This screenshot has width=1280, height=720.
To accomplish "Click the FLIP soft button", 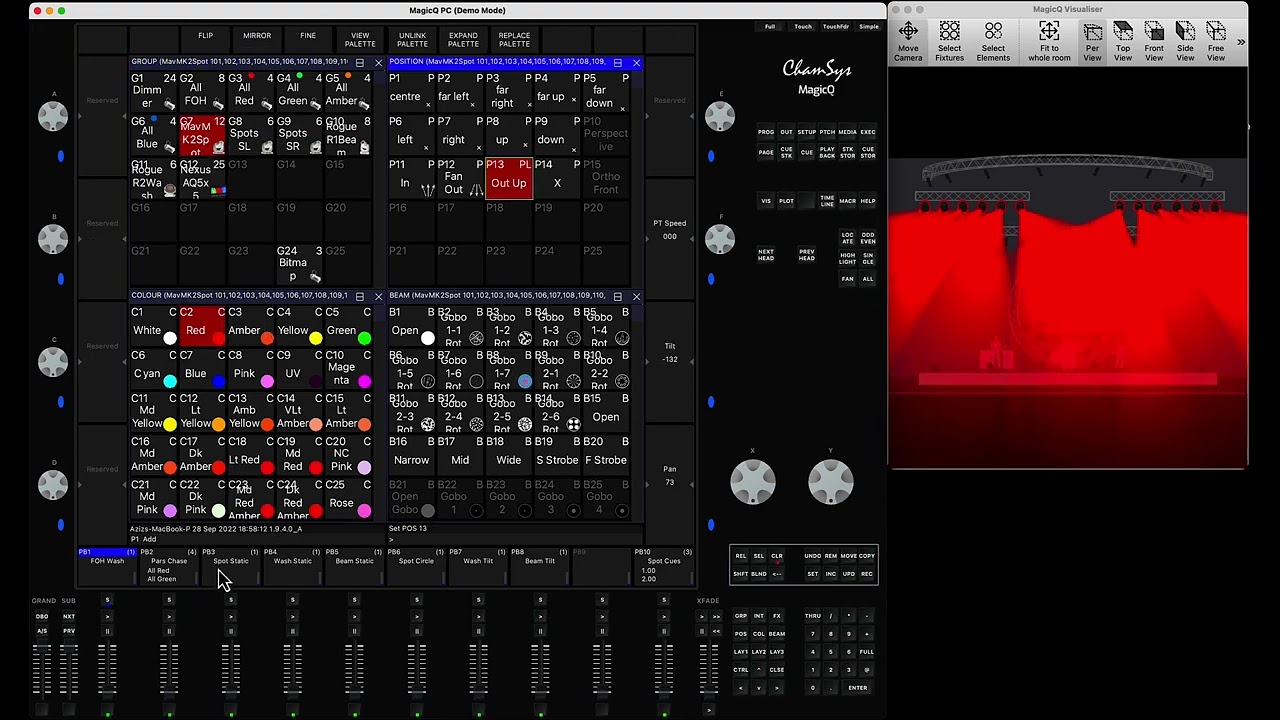I will (205, 37).
